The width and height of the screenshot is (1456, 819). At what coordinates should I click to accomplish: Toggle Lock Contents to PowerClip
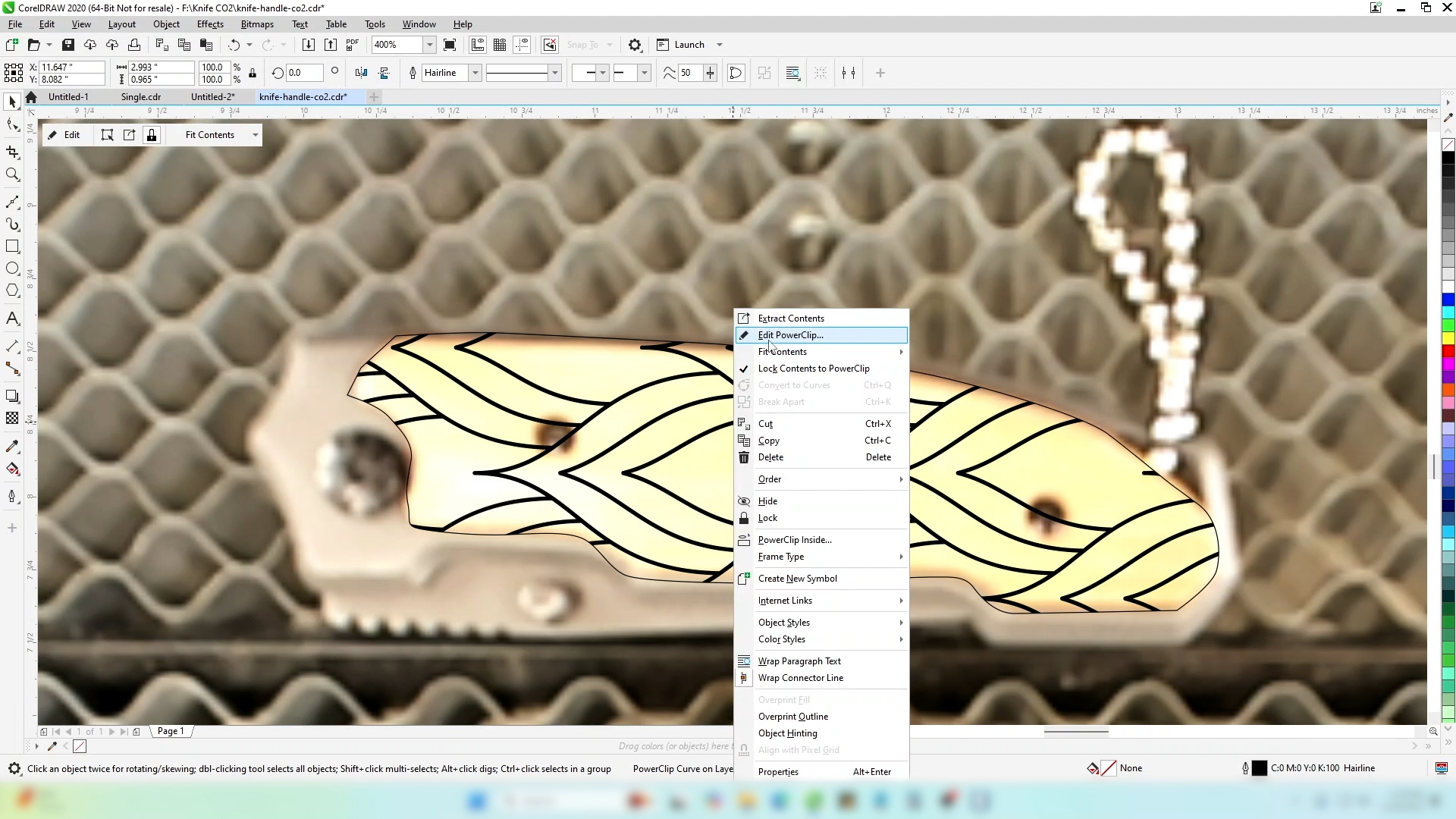tap(813, 369)
